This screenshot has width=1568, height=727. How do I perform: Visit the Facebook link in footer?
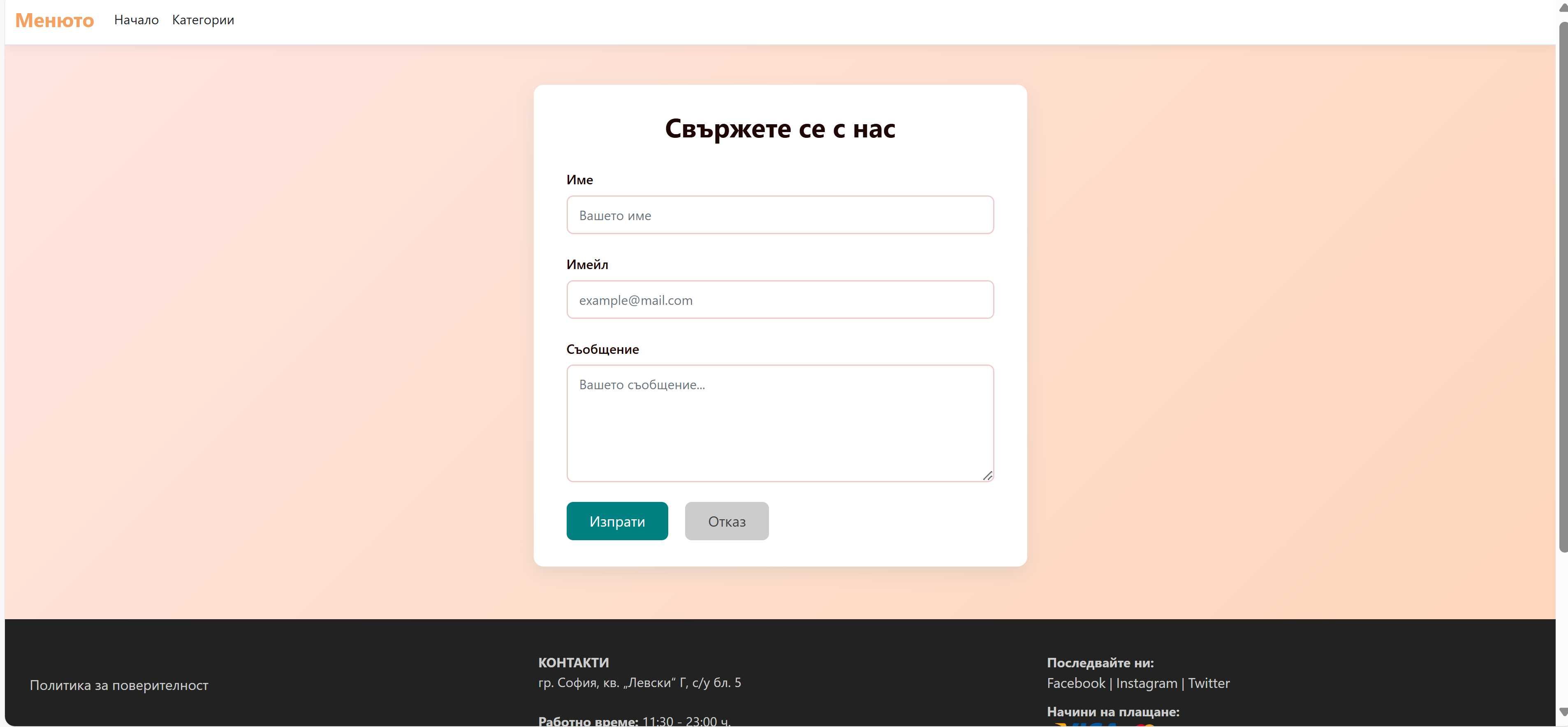1076,683
